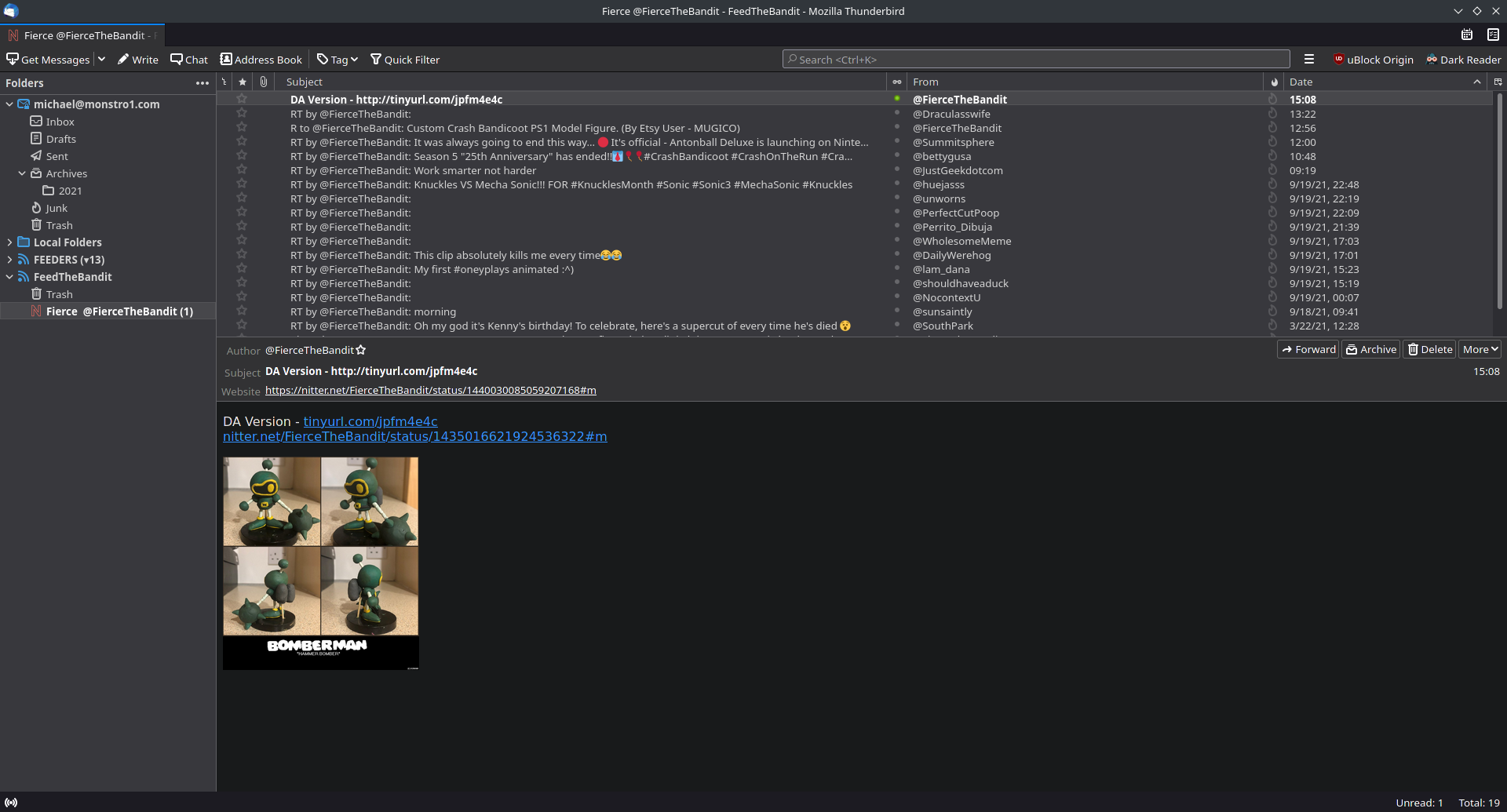
Task: Open the Bomberman figure image
Action: (x=320, y=563)
